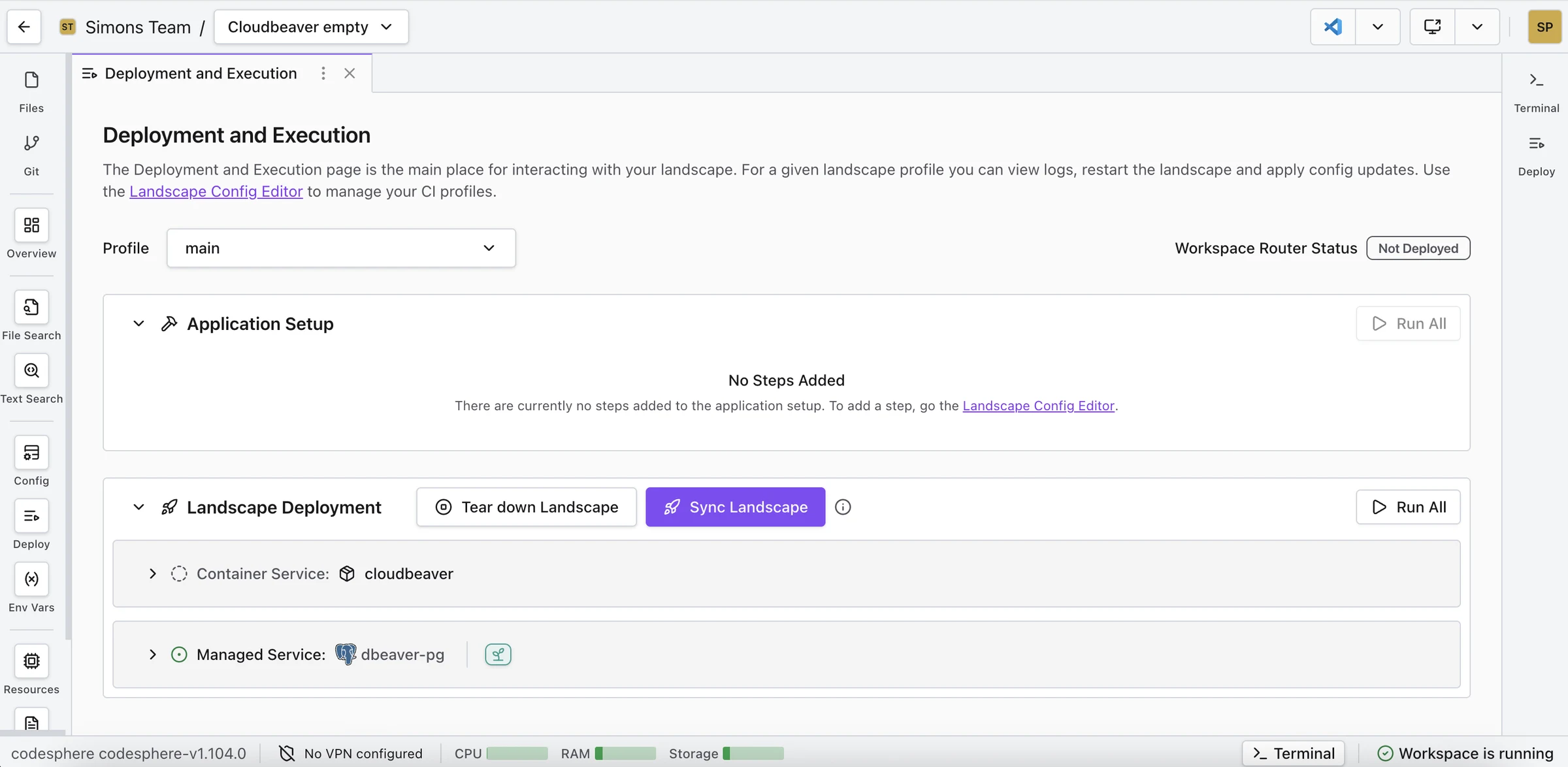1568x767 pixels.
Task: Click the No Steps Added heading
Action: pyautogui.click(x=787, y=380)
